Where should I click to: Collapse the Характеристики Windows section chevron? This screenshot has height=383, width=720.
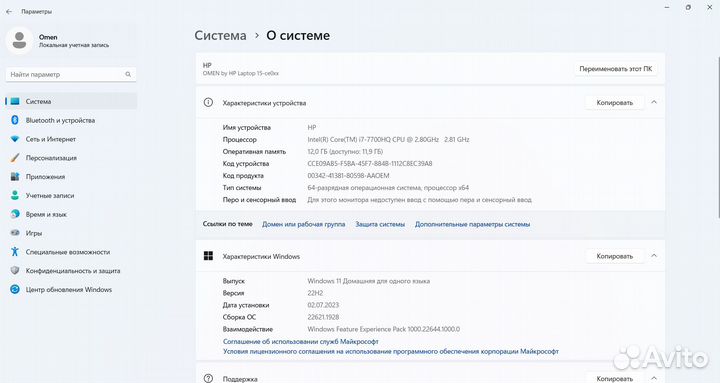654,256
